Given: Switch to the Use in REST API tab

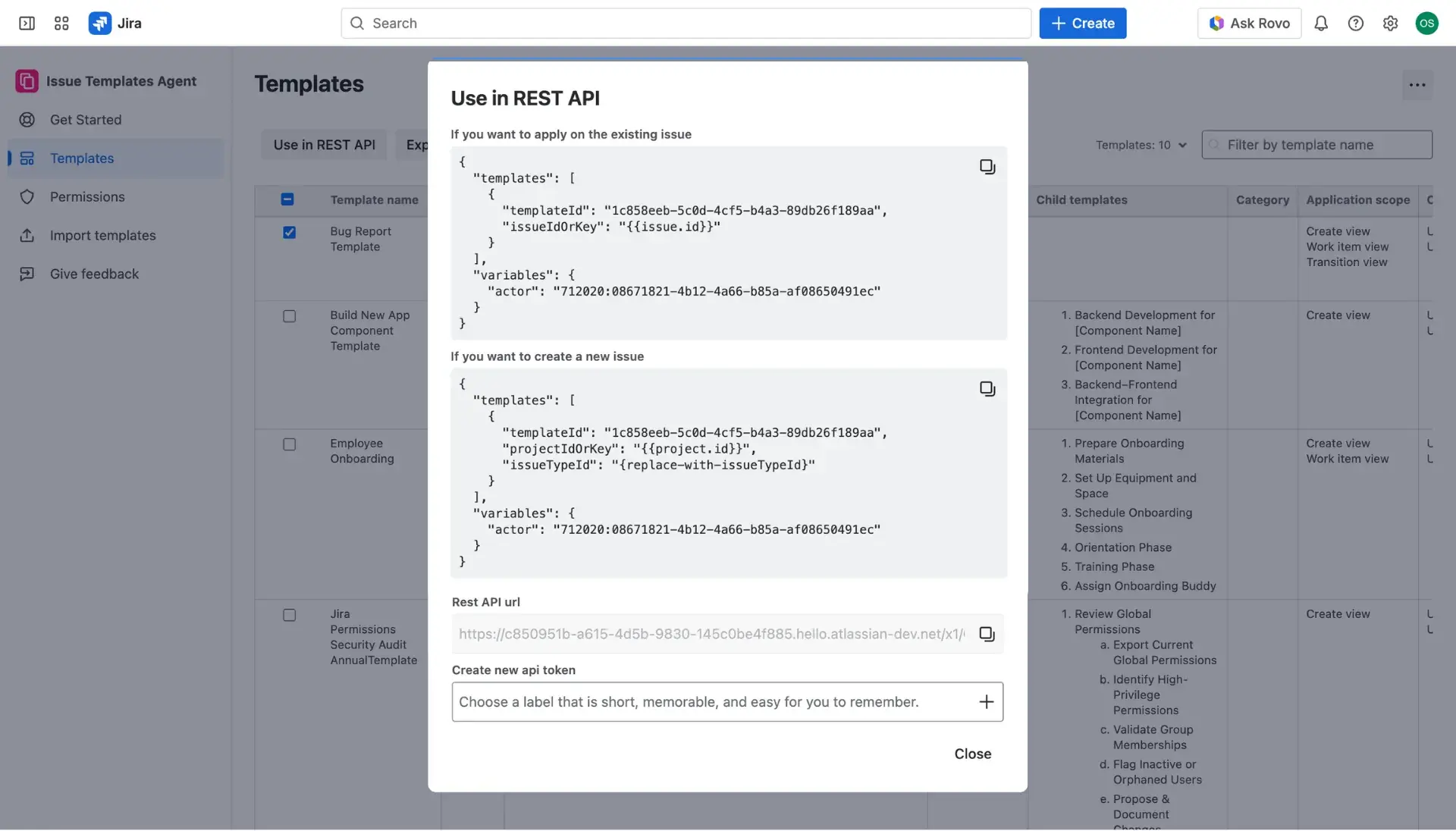Looking at the screenshot, I should (x=324, y=145).
